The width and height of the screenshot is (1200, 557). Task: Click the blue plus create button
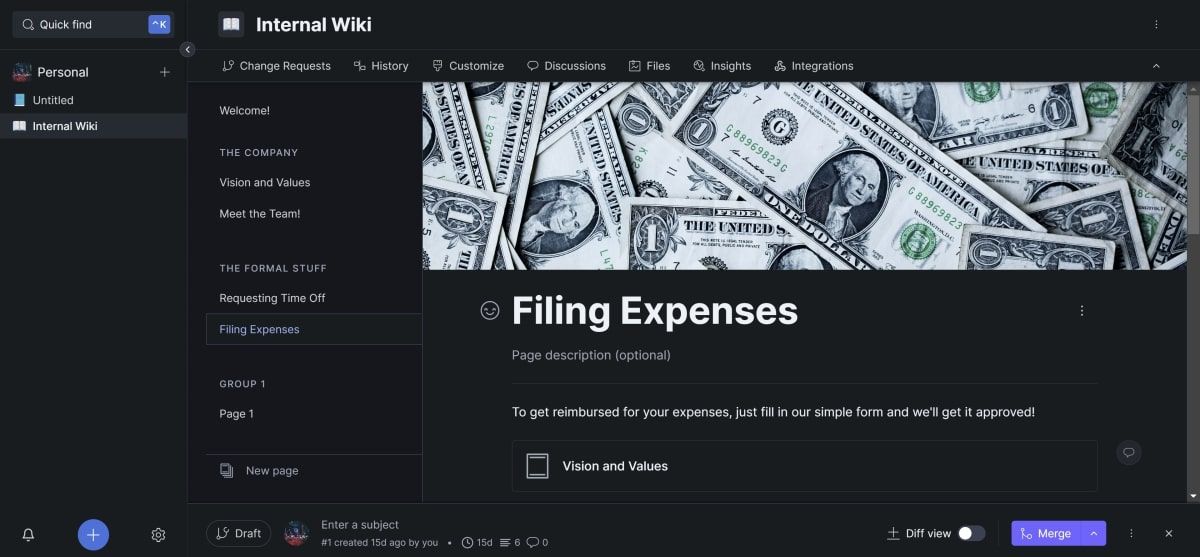pos(93,535)
